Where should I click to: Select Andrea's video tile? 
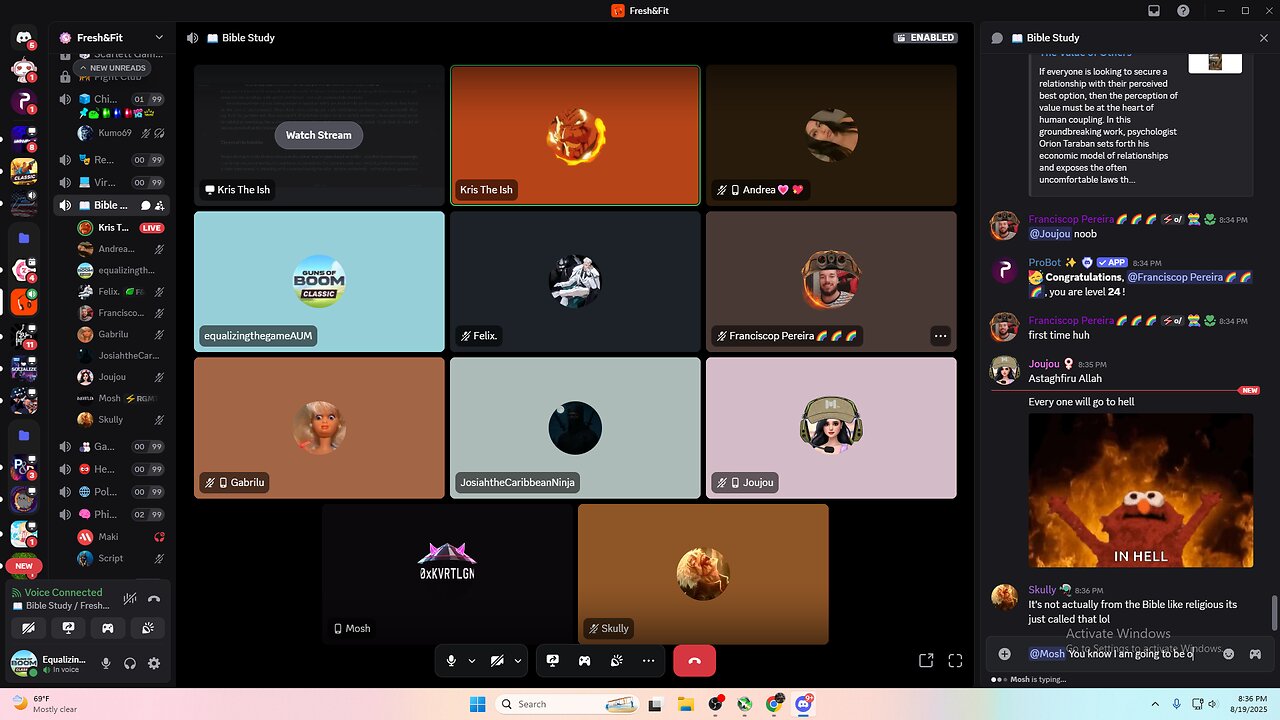[x=831, y=135]
